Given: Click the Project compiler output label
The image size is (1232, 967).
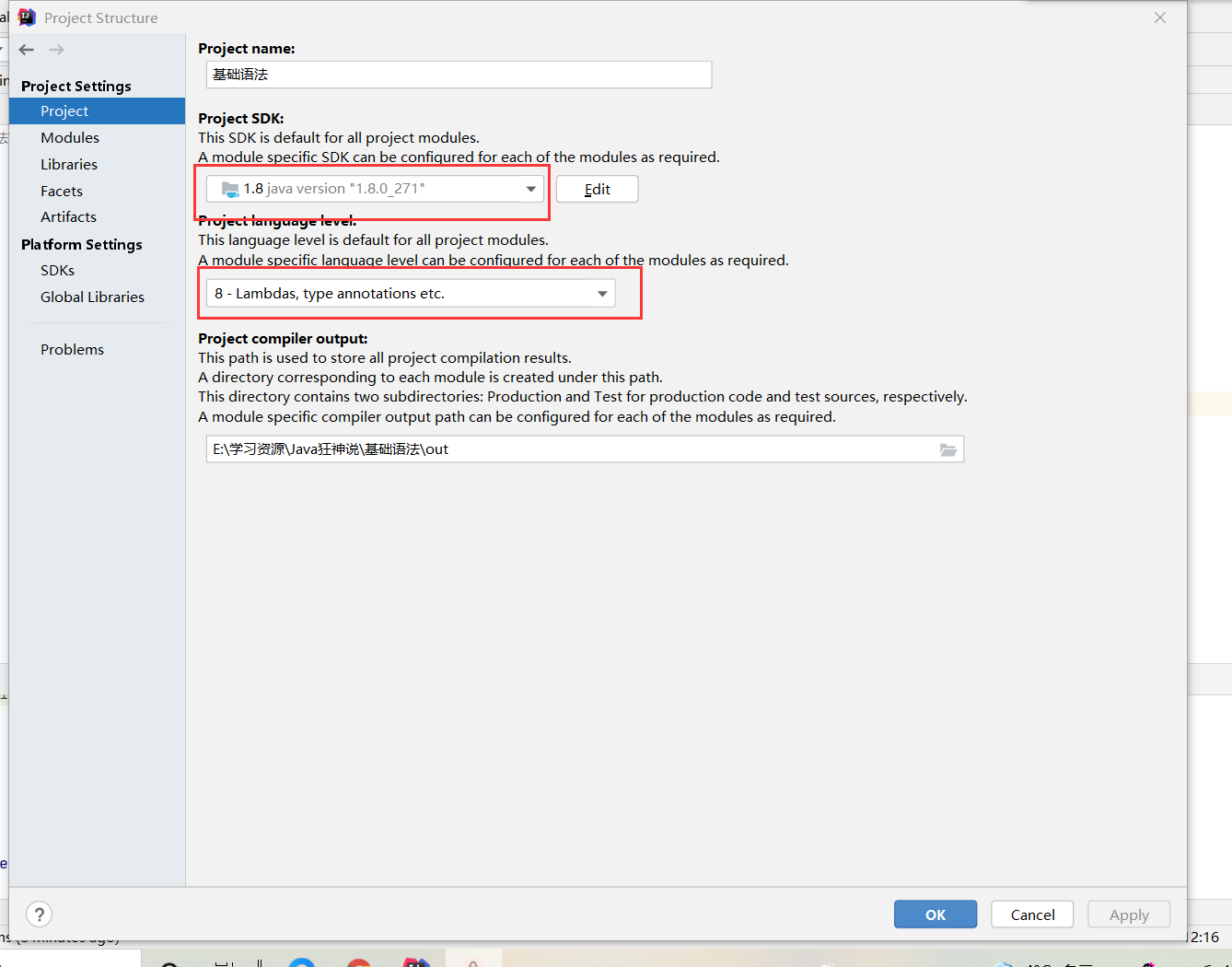Looking at the screenshot, I should (283, 338).
